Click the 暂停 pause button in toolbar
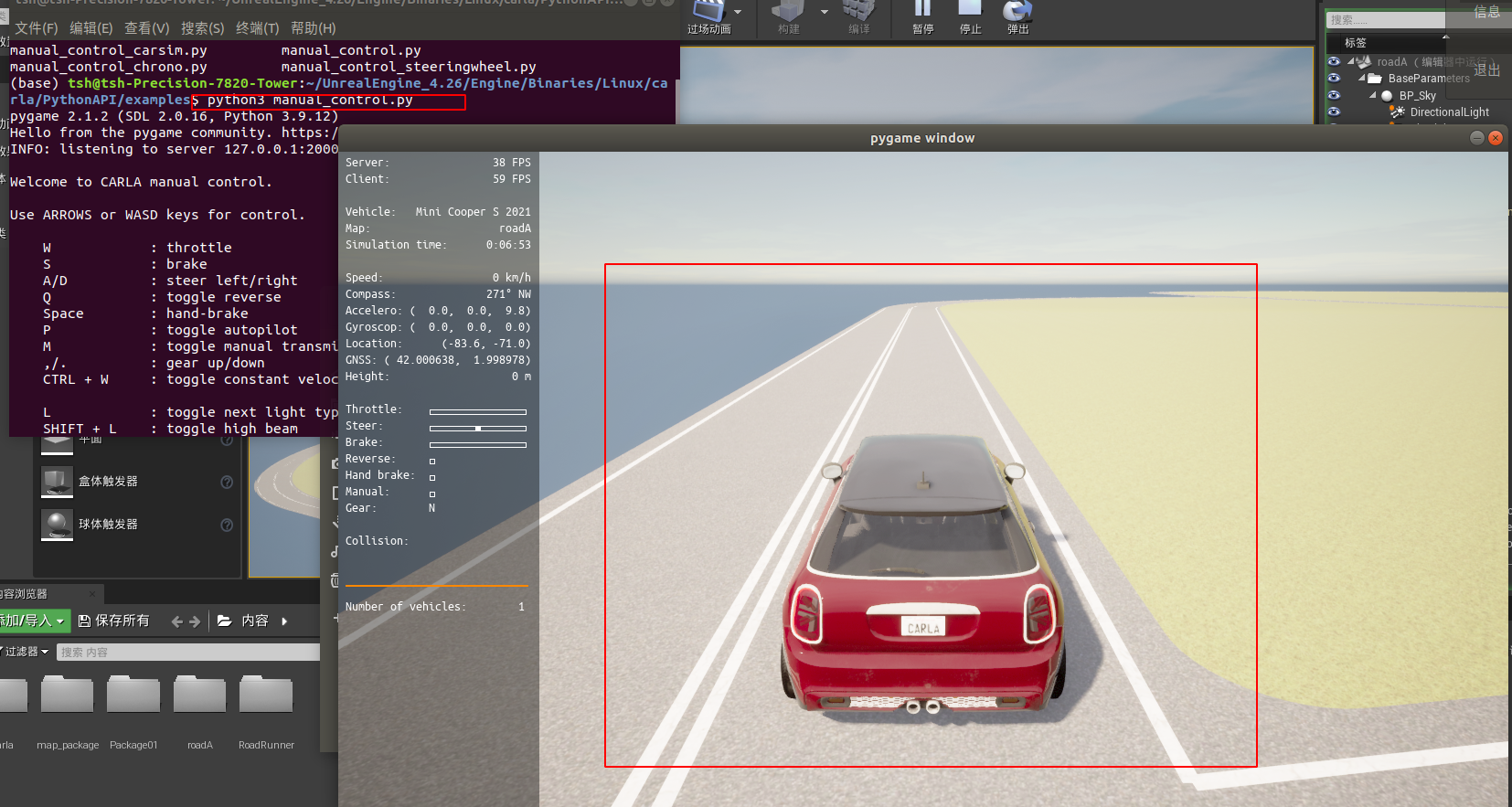 922,17
